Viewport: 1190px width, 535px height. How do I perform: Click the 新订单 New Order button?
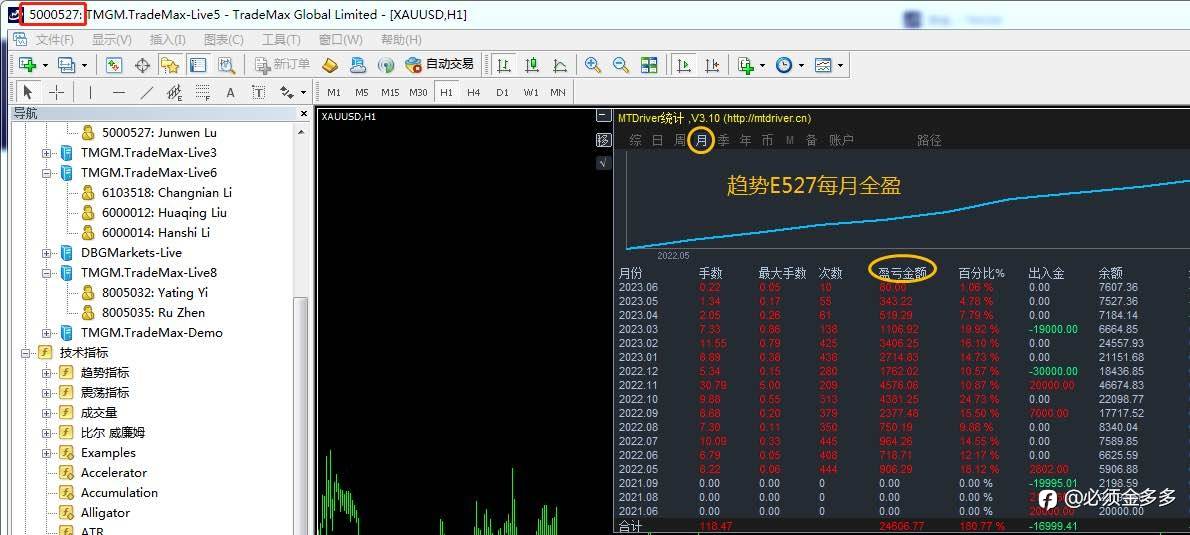coord(283,65)
